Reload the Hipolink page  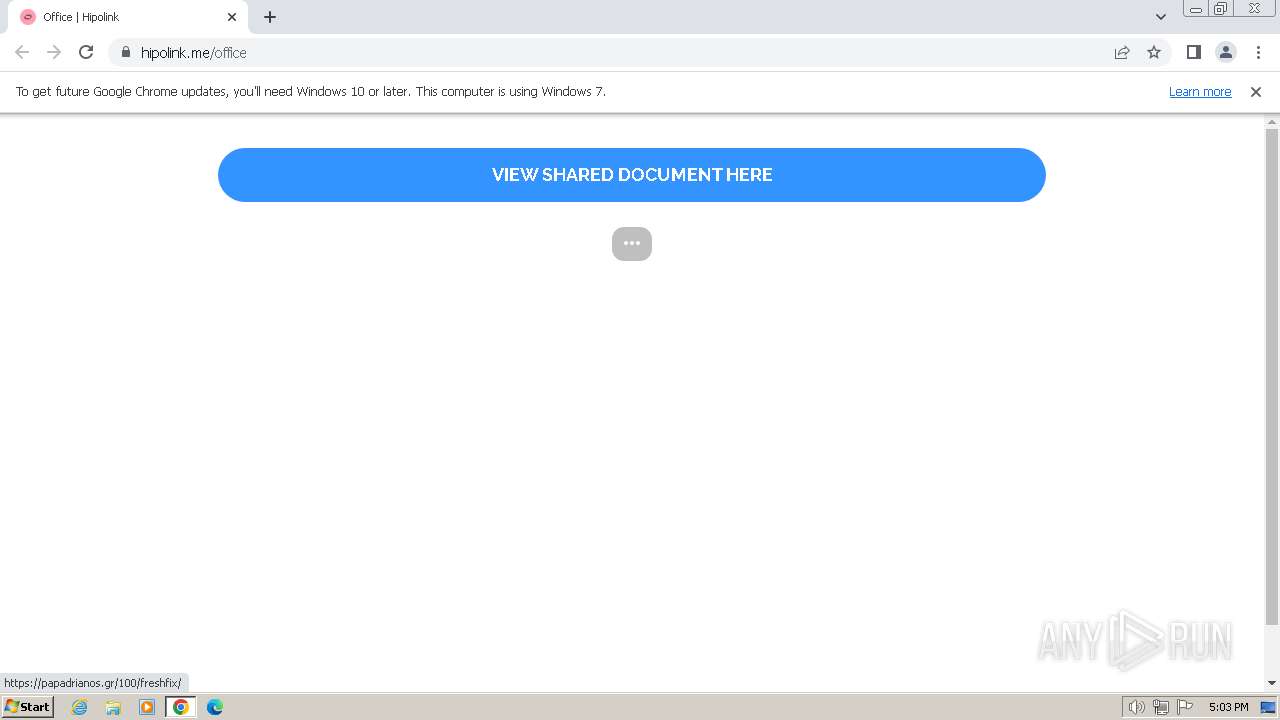pyautogui.click(x=86, y=52)
